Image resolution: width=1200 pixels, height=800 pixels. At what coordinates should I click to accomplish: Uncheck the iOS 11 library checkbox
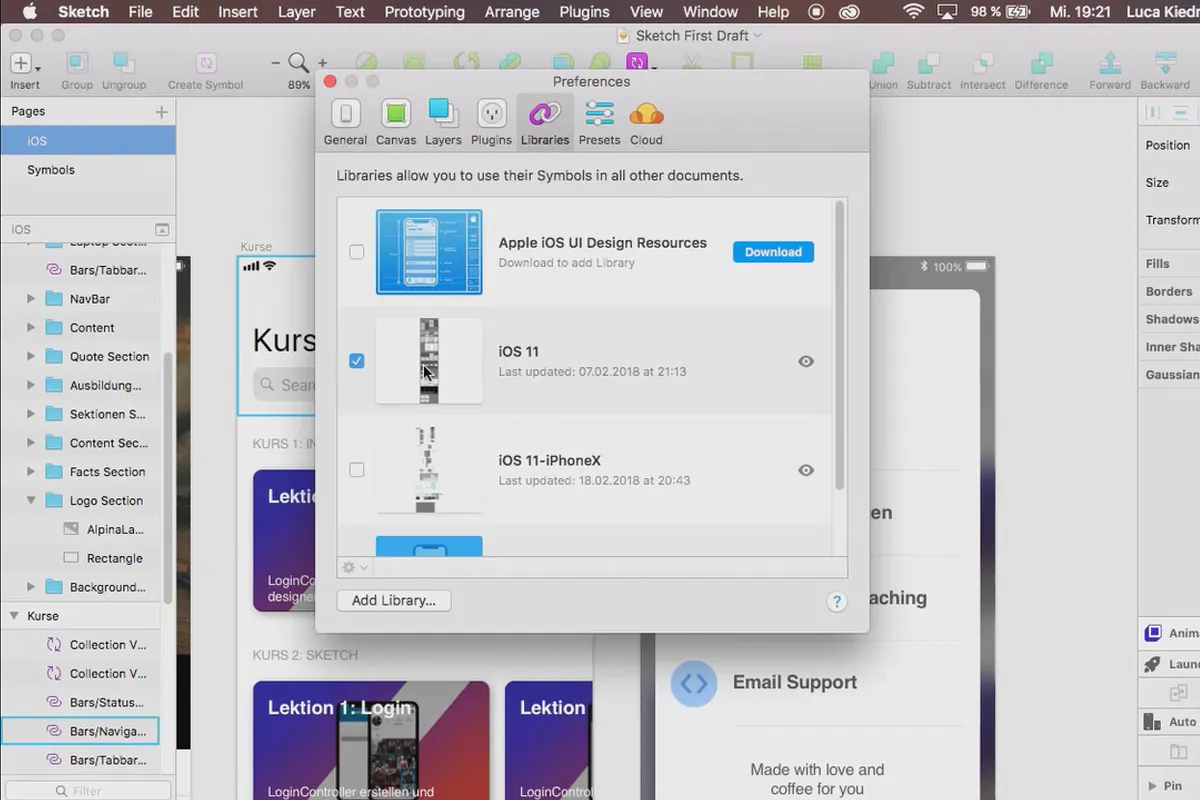click(356, 361)
